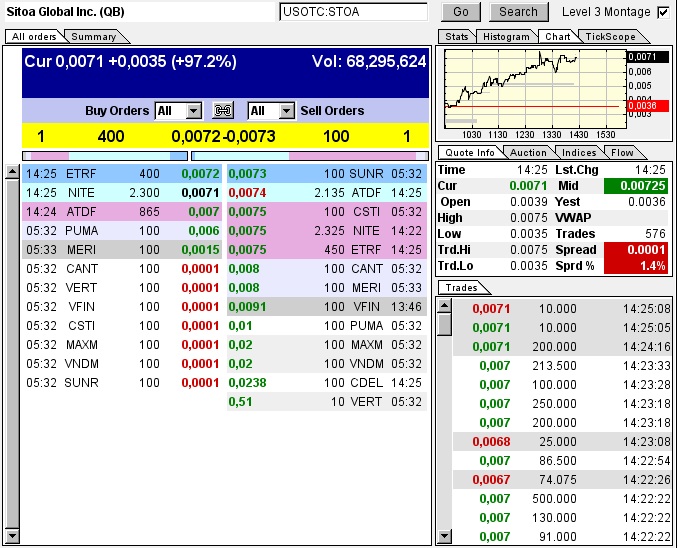Click the link icon between order filters
This screenshot has height=548, width=680.
[224, 111]
